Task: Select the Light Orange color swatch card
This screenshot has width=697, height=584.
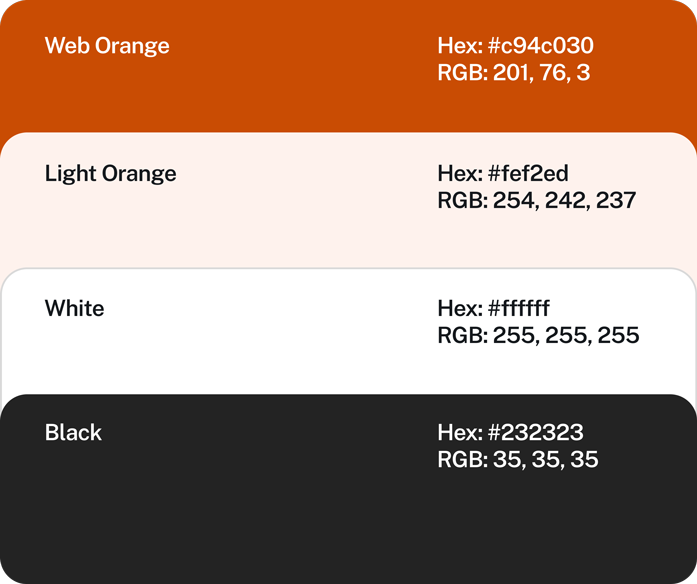Action: coord(250,225)
